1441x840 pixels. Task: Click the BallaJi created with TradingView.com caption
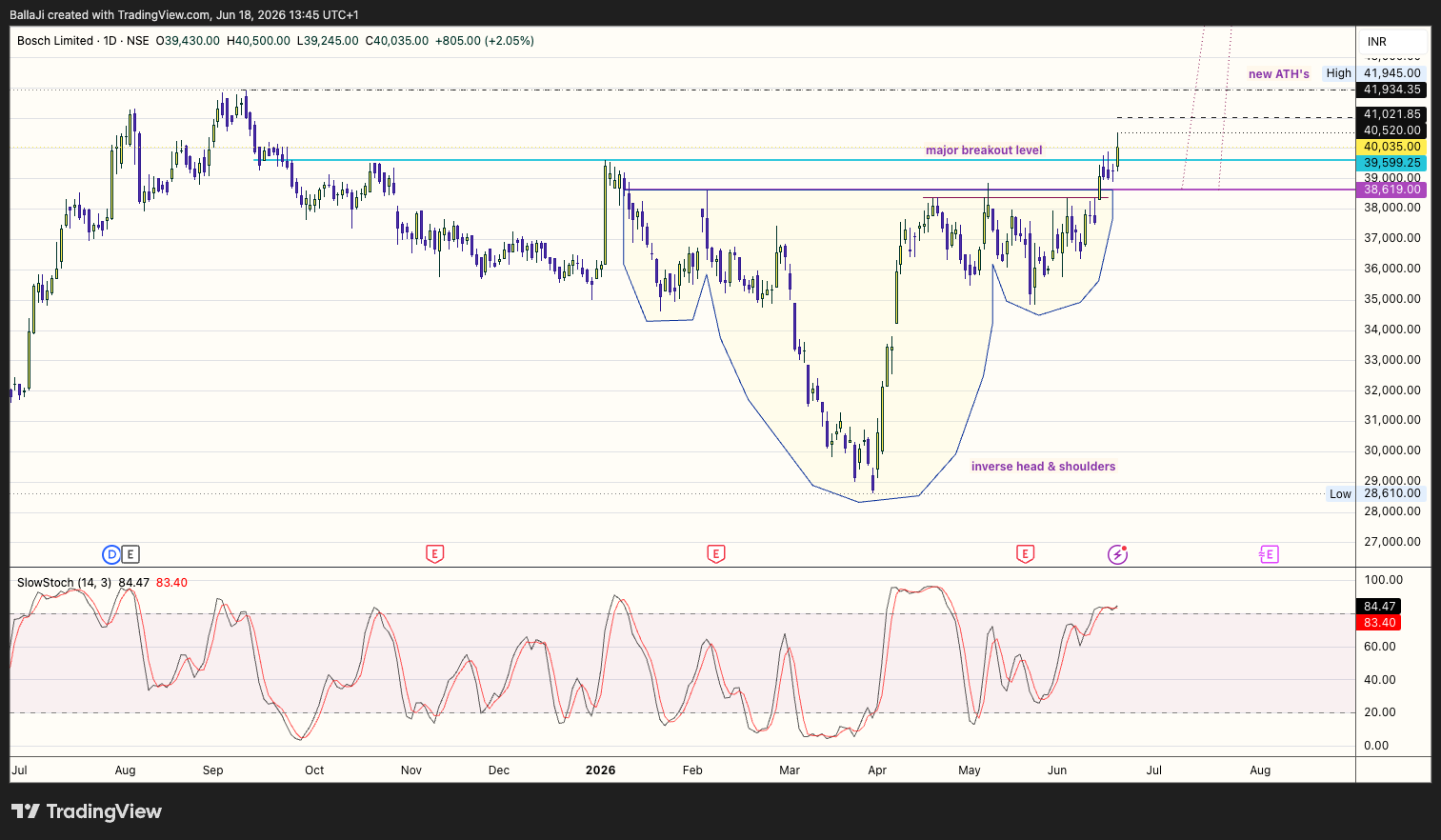[185, 14]
